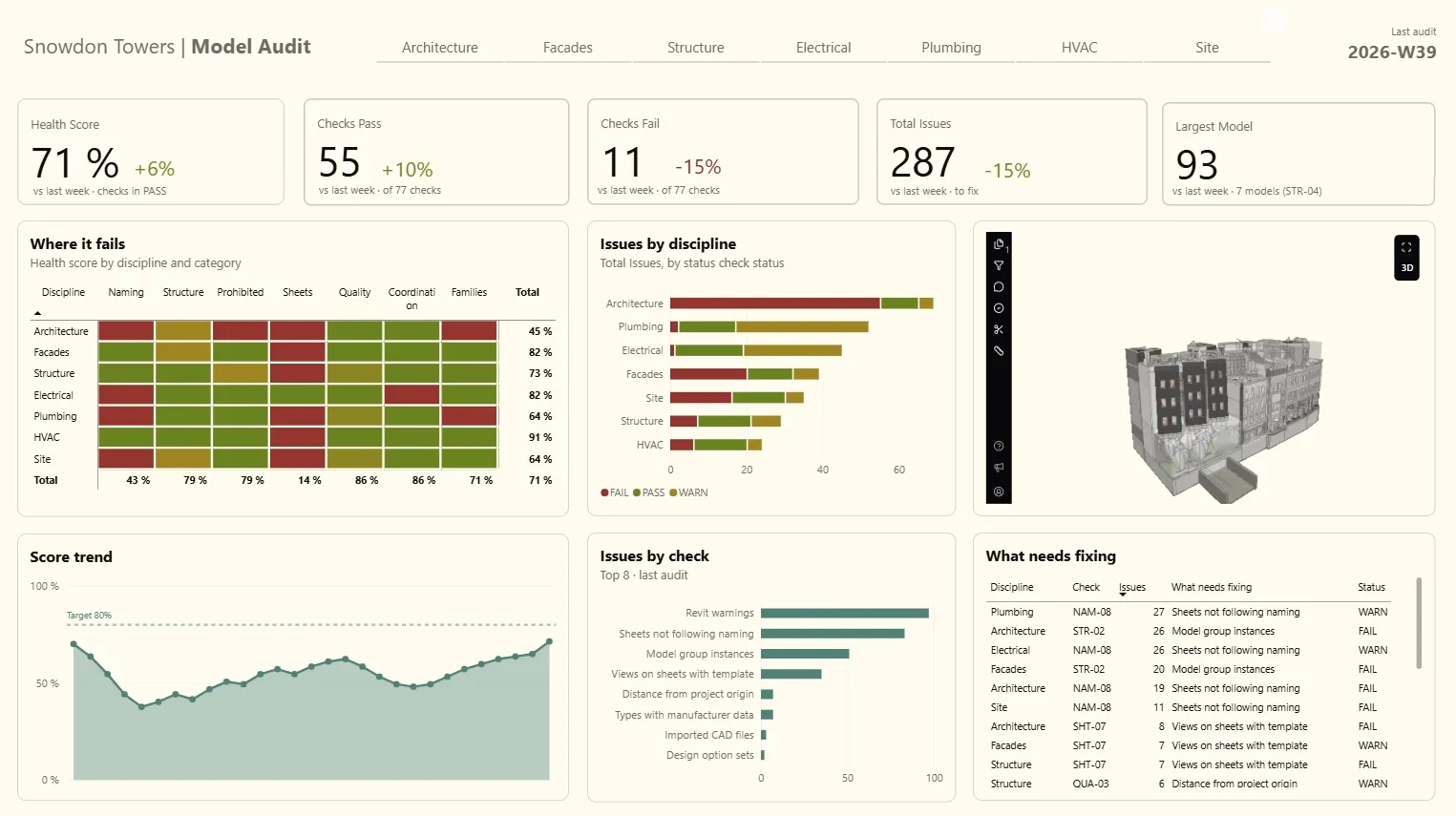Click the Prohibited column header in heatmap

click(240, 292)
